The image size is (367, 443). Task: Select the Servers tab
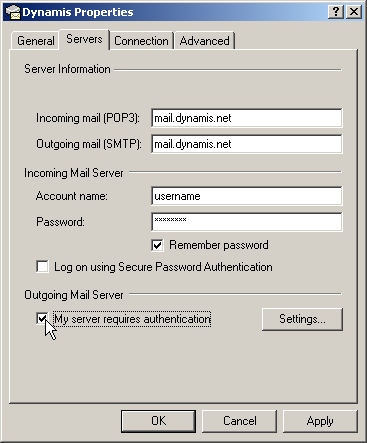click(84, 39)
